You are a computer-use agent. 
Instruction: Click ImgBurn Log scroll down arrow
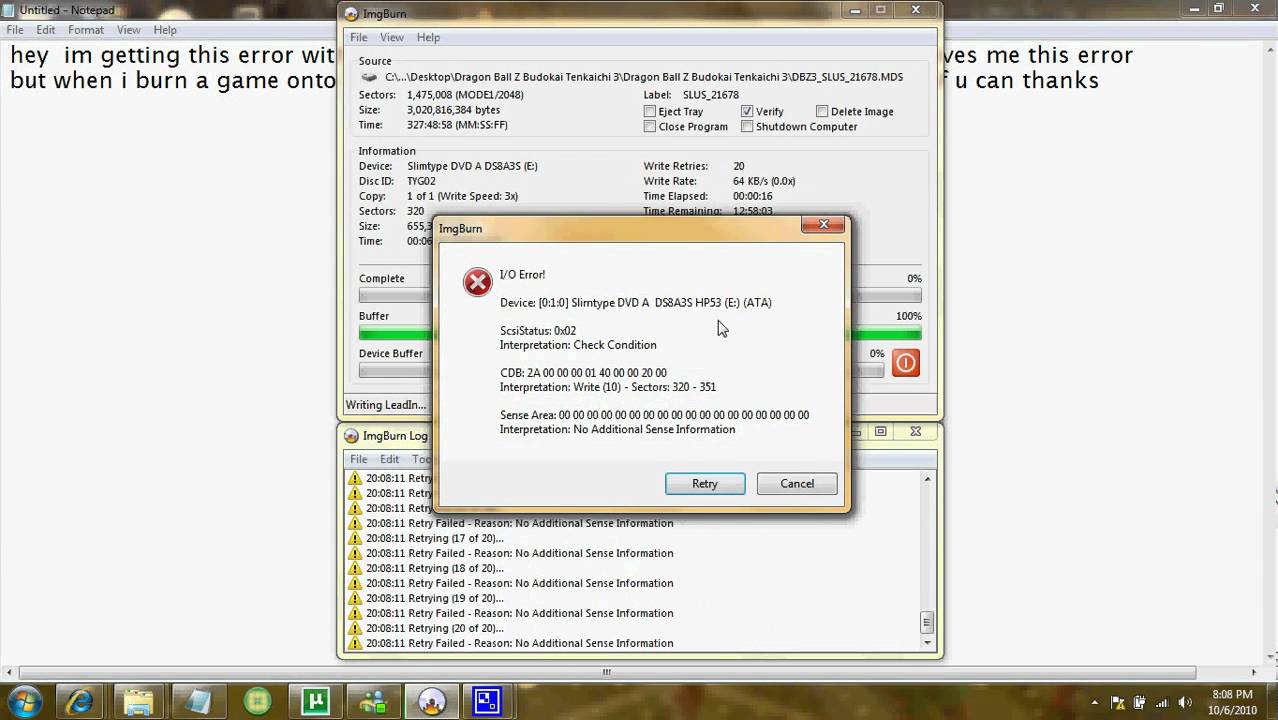[x=927, y=644]
